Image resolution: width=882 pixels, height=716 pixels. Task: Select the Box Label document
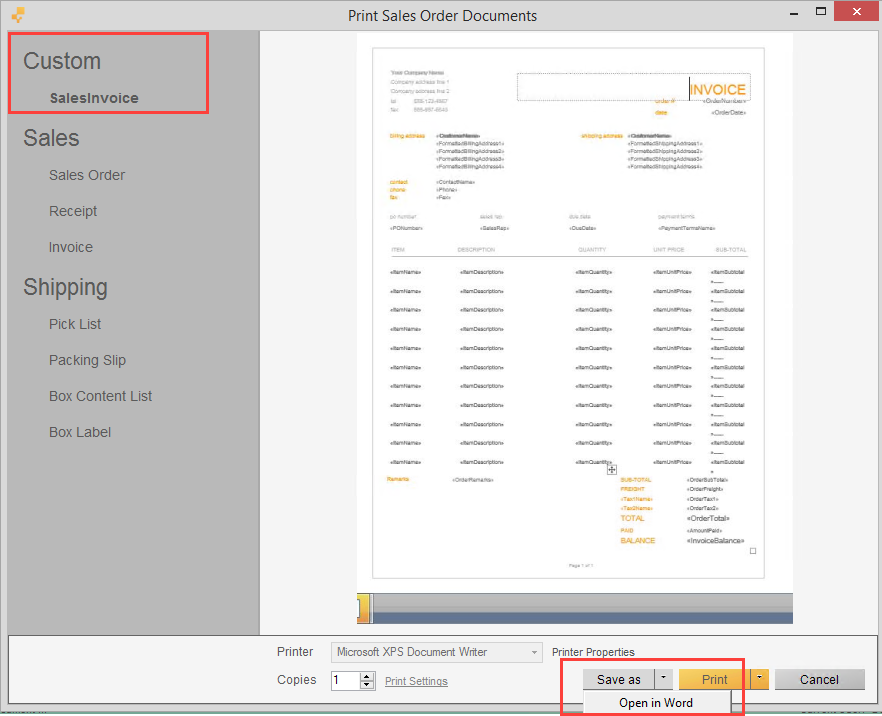click(80, 432)
